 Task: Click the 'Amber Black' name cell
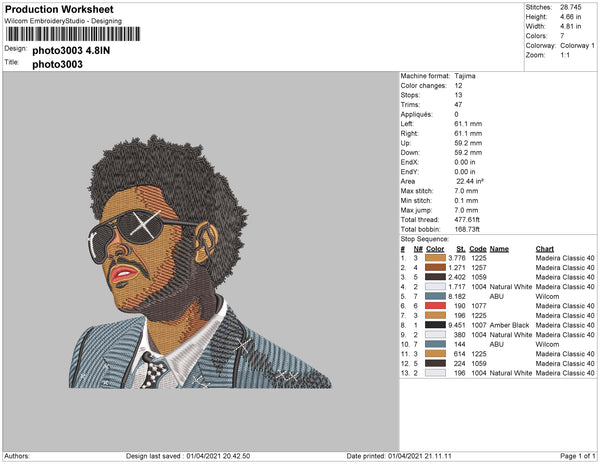pos(509,325)
